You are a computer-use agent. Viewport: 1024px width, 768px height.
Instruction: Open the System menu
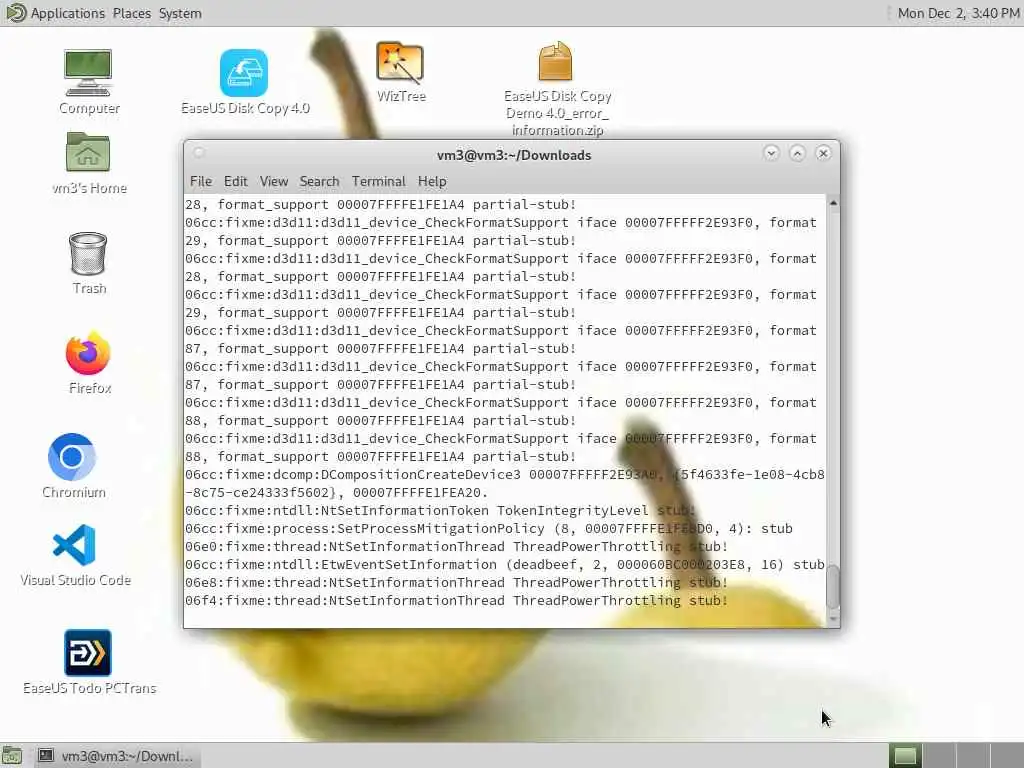(x=180, y=13)
